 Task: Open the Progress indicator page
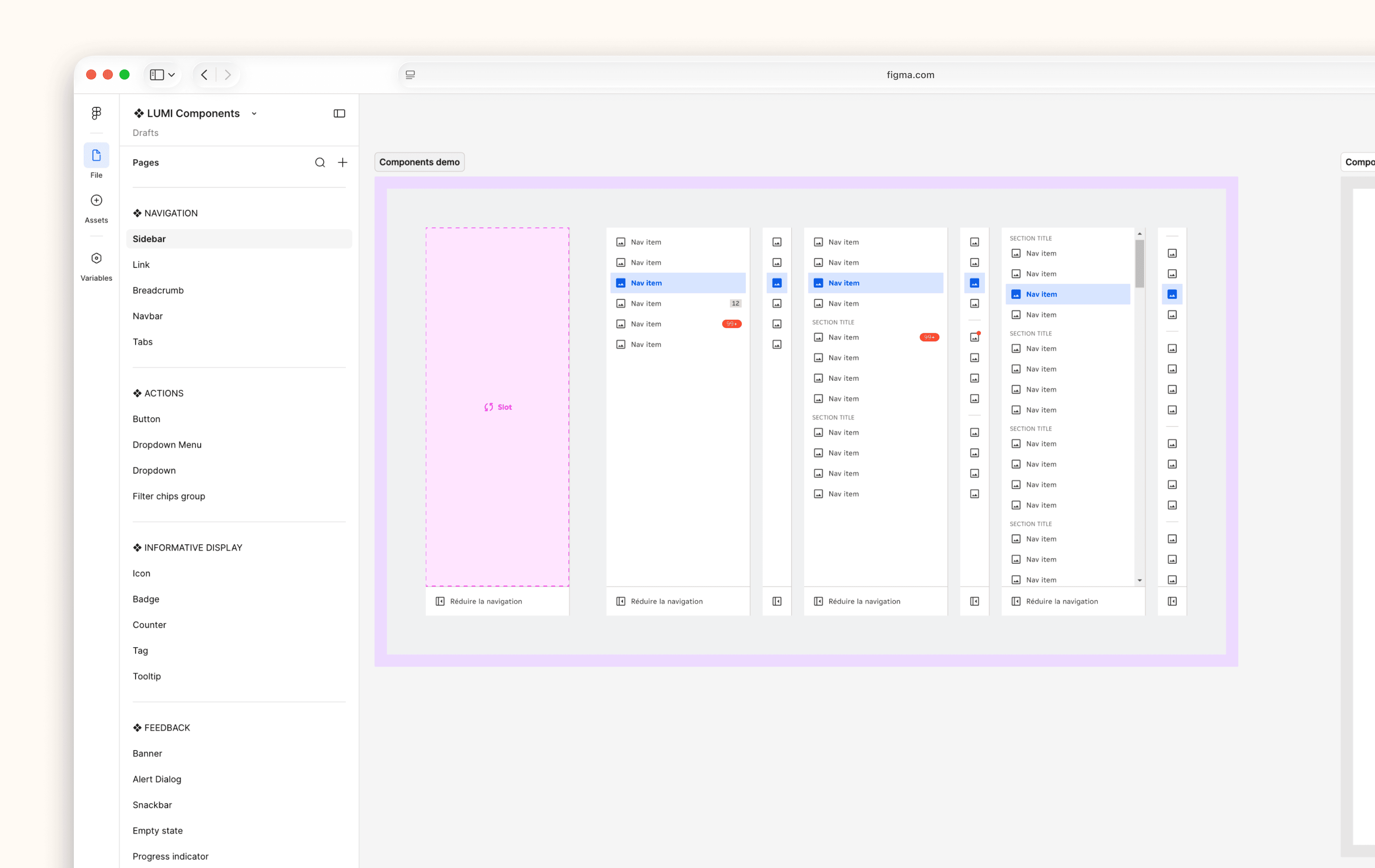pos(171,856)
